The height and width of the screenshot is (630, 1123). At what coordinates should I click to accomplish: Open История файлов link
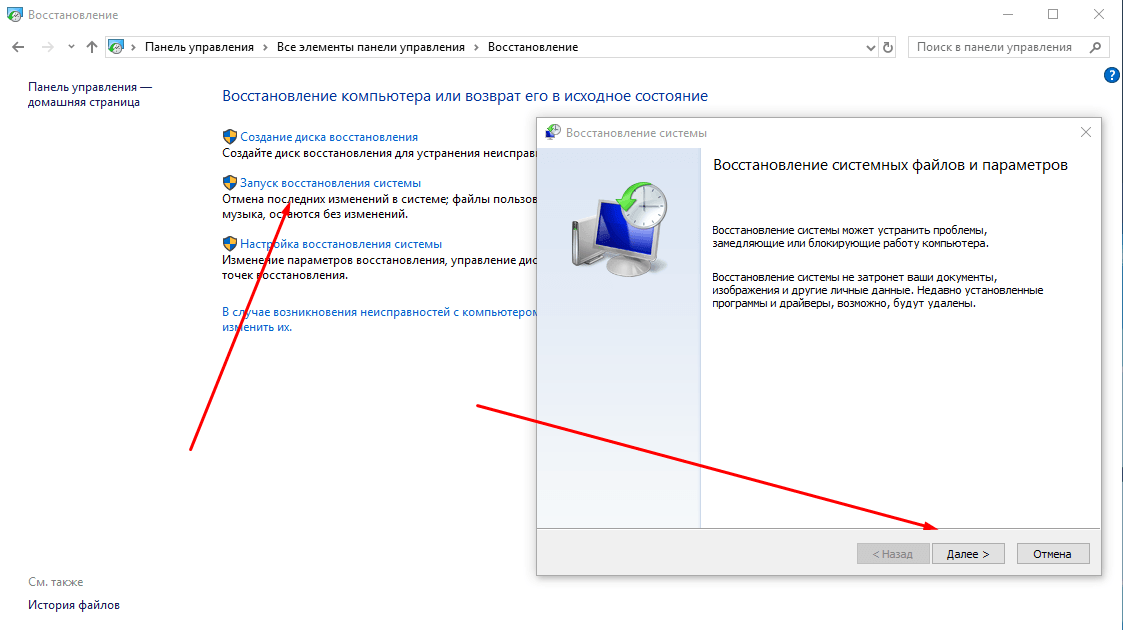[74, 605]
